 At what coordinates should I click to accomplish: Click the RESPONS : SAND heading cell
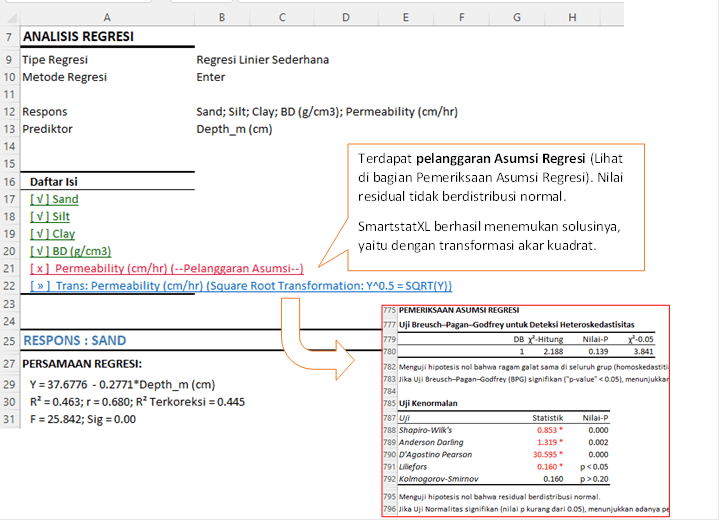(x=75, y=340)
